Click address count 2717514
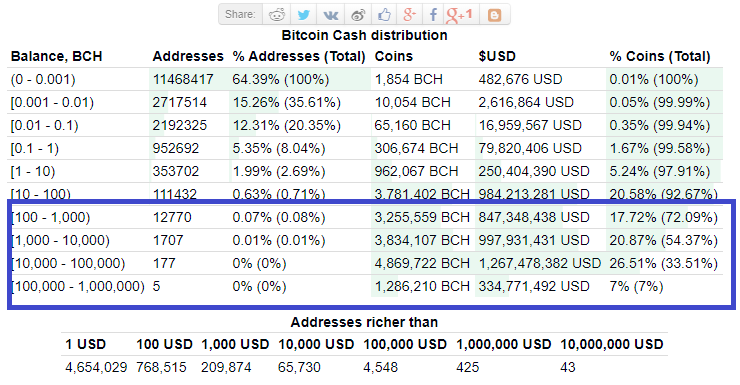This screenshot has width=740, height=385. 180,102
